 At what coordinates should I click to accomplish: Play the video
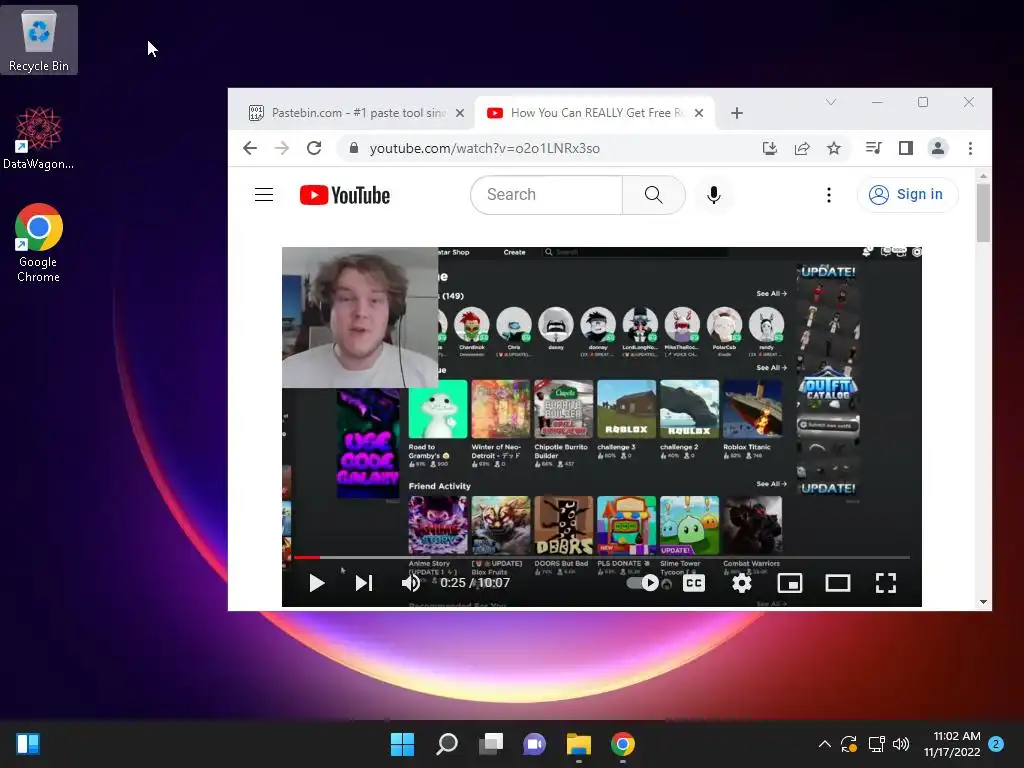316,583
